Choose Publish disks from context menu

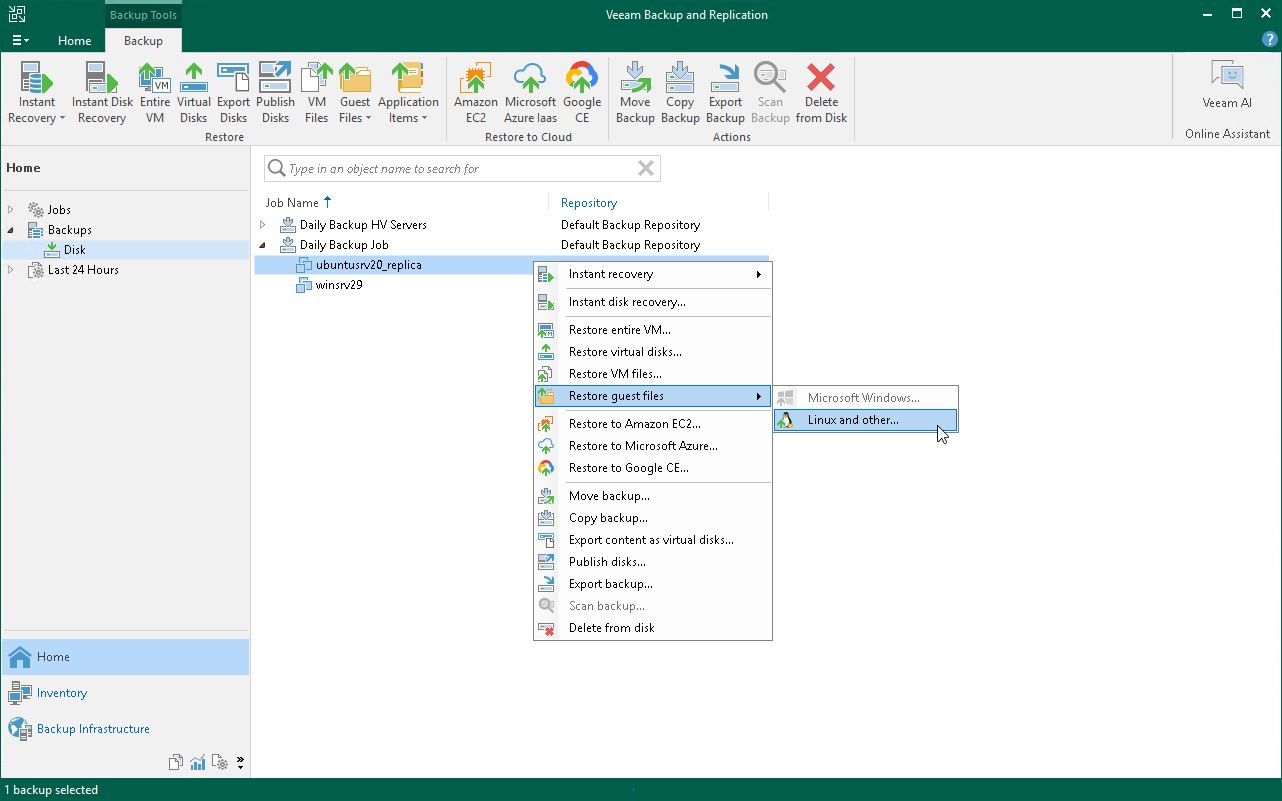tap(653, 562)
